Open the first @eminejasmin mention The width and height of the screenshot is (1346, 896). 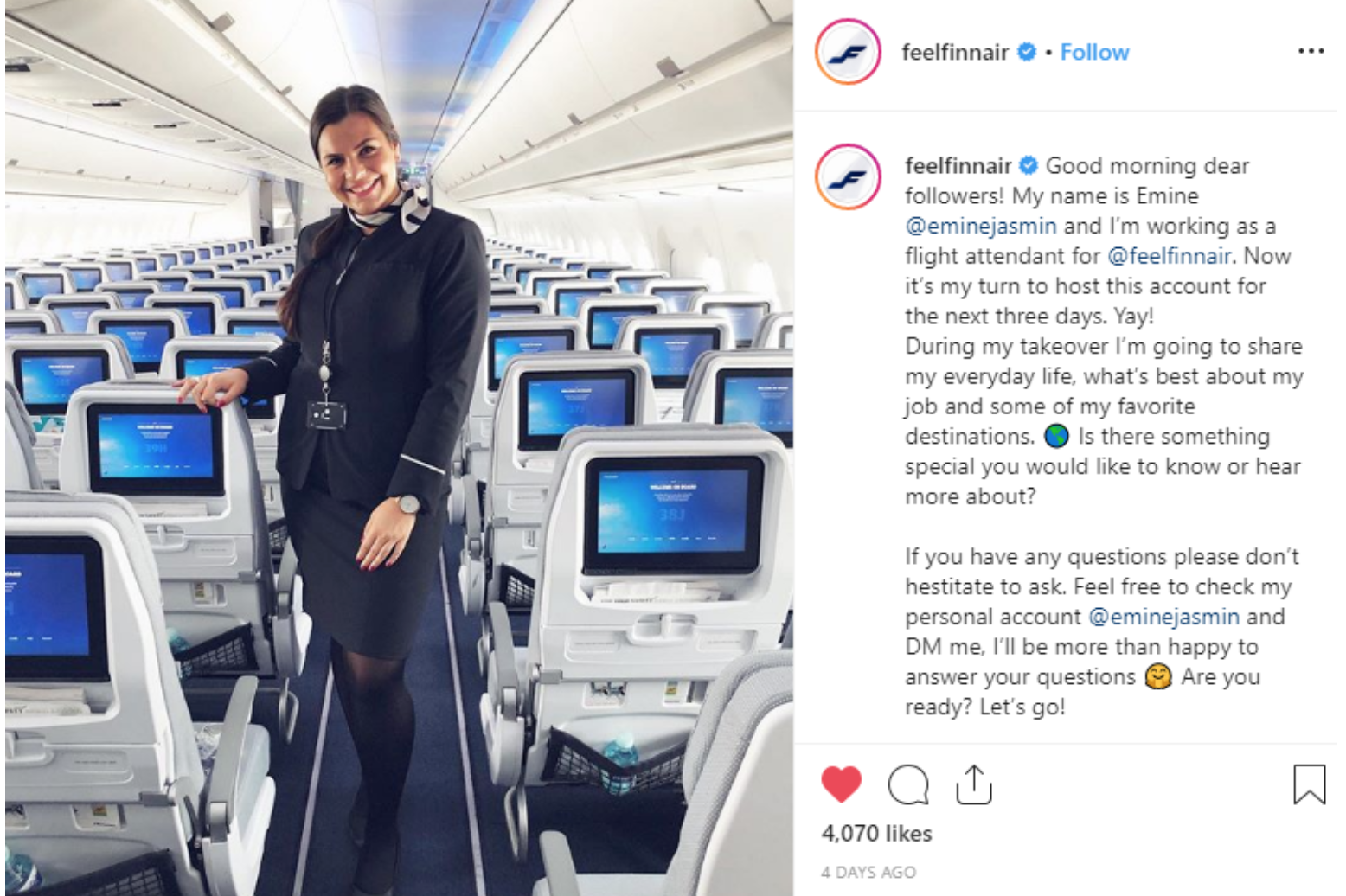coord(981,226)
